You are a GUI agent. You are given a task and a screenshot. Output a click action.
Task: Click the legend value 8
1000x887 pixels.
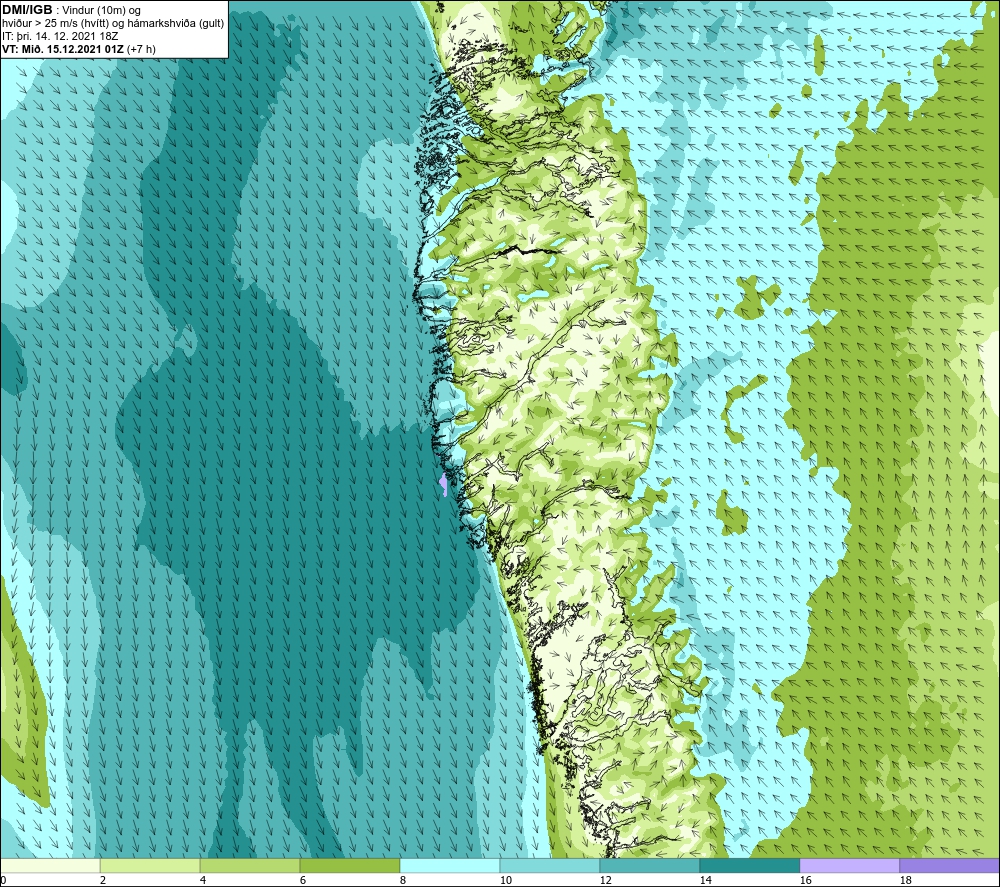402,880
